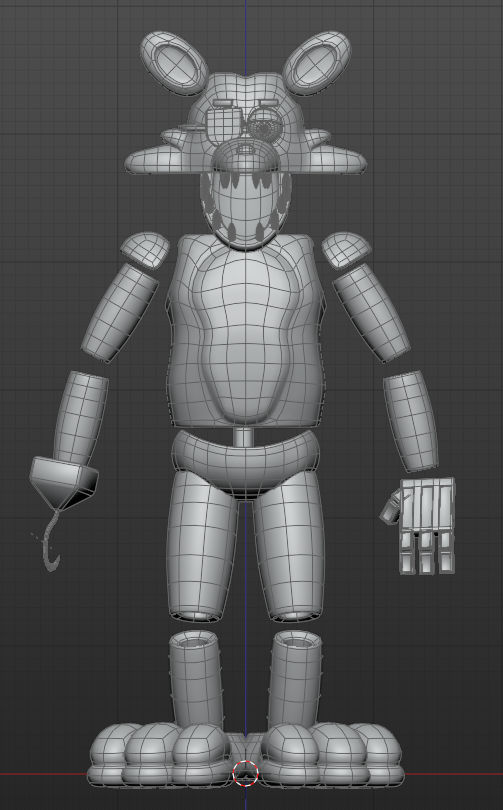Image resolution: width=503 pixels, height=810 pixels.
Task: Select the curved hook mesh
Action: 50,542
